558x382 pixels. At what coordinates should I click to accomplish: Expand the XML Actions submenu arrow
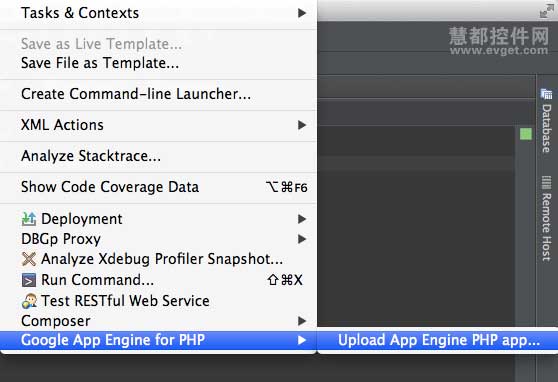(302, 125)
